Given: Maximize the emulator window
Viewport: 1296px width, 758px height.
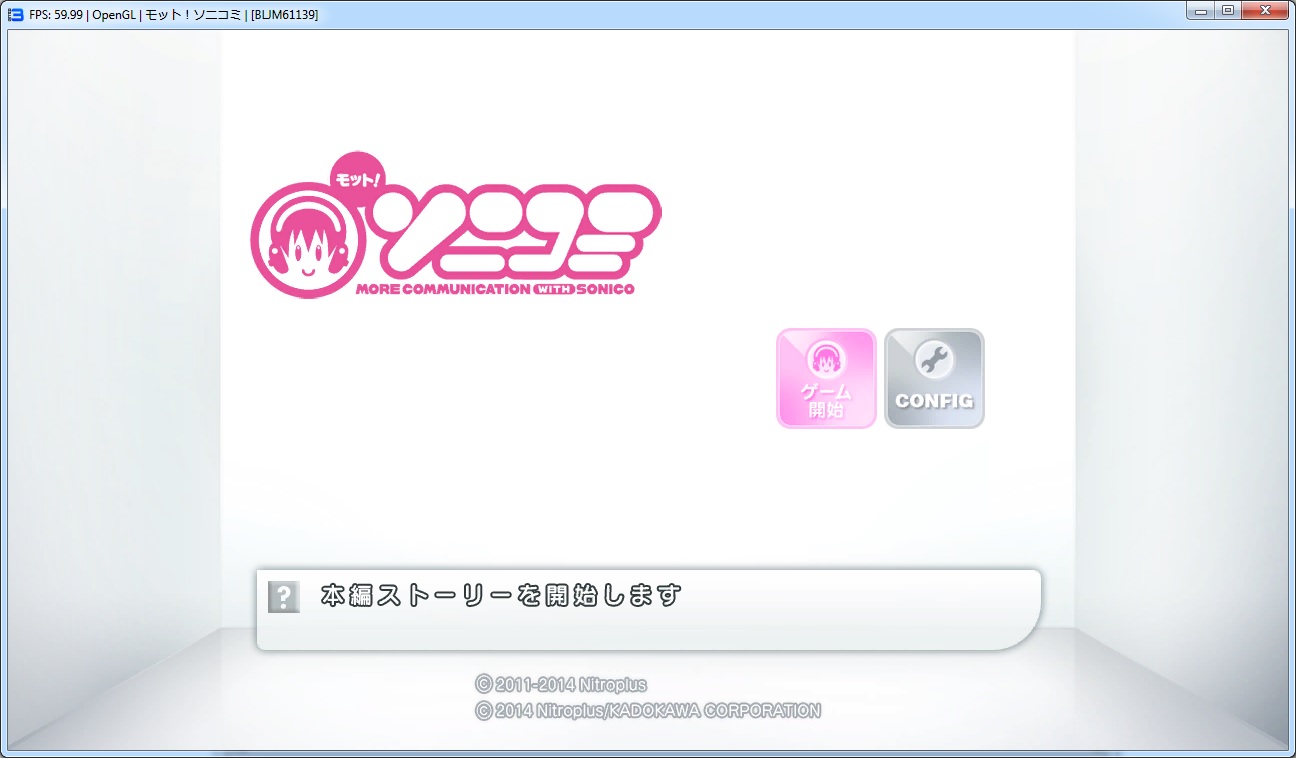Looking at the screenshot, I should point(1228,11).
